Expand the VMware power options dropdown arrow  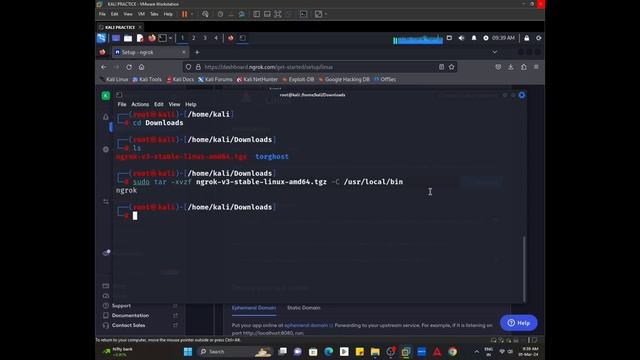(192, 14)
